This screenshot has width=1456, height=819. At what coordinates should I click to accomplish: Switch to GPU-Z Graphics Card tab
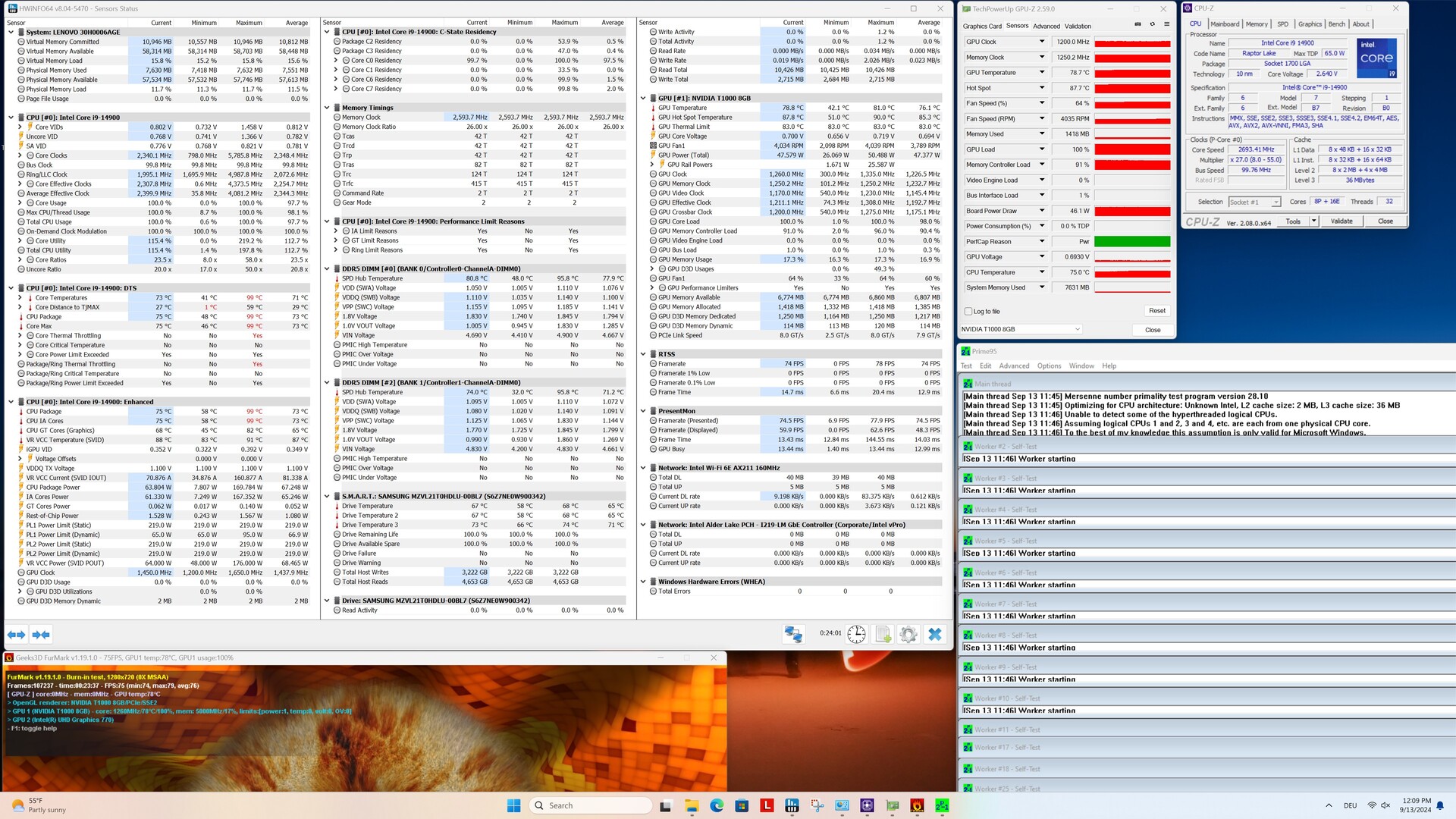(981, 26)
